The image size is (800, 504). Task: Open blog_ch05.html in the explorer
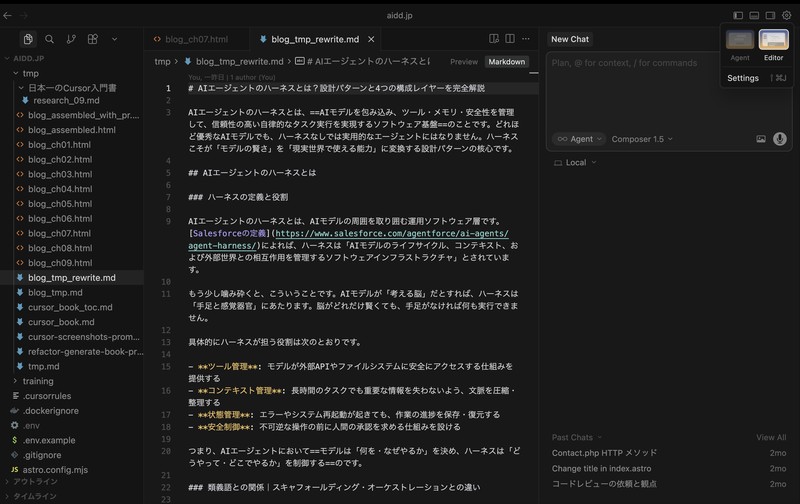[60, 204]
